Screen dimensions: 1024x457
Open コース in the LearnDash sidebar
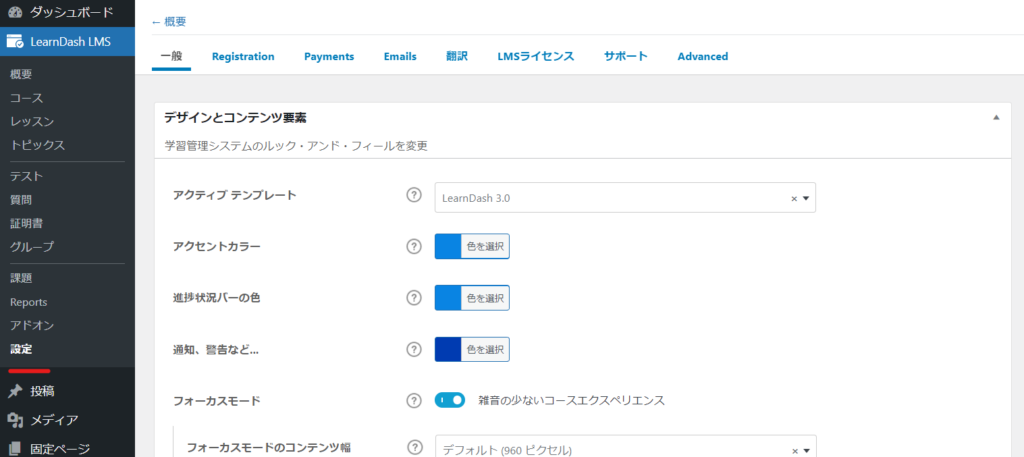[x=27, y=98]
